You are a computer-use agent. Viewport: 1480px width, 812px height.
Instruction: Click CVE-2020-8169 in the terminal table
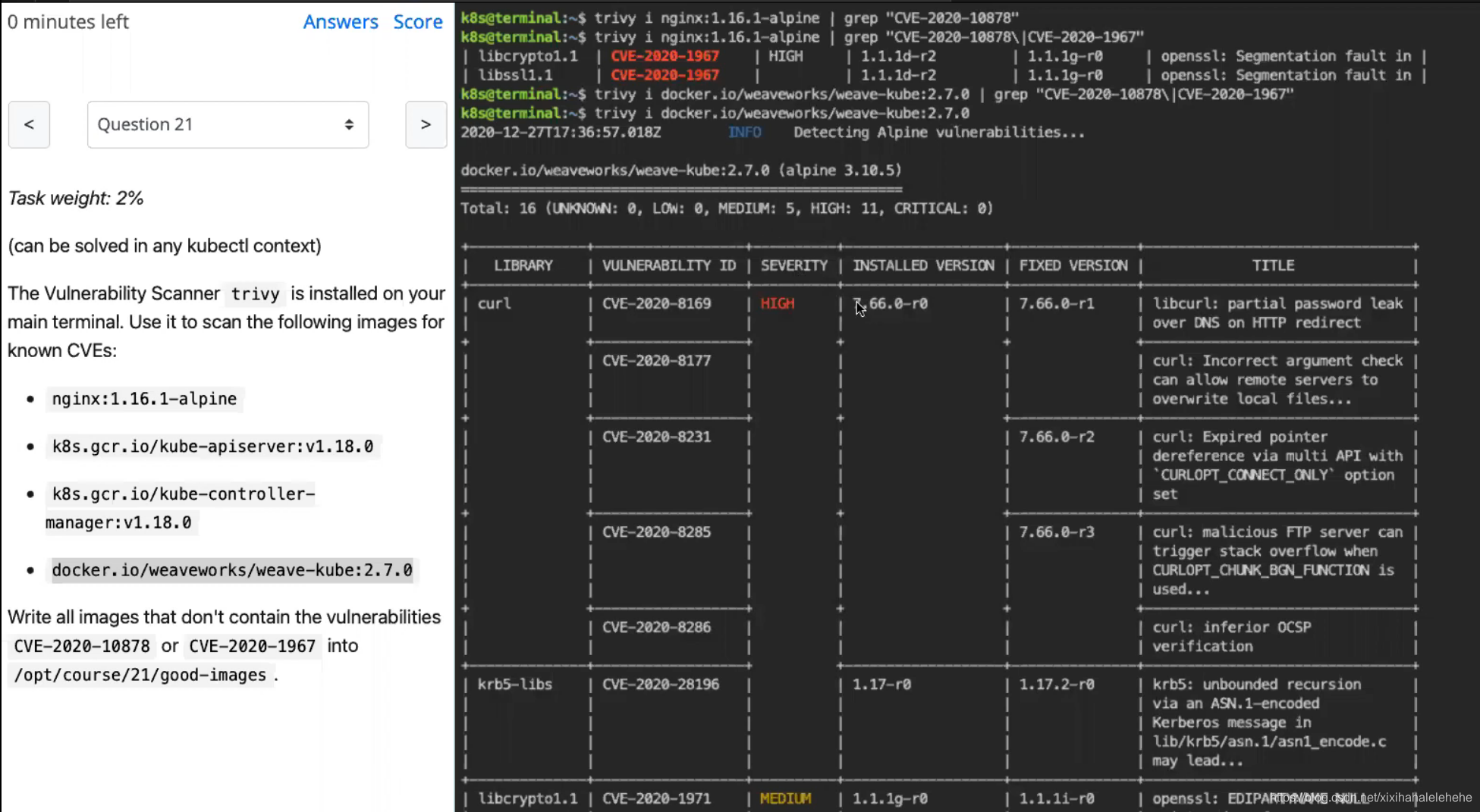click(657, 303)
